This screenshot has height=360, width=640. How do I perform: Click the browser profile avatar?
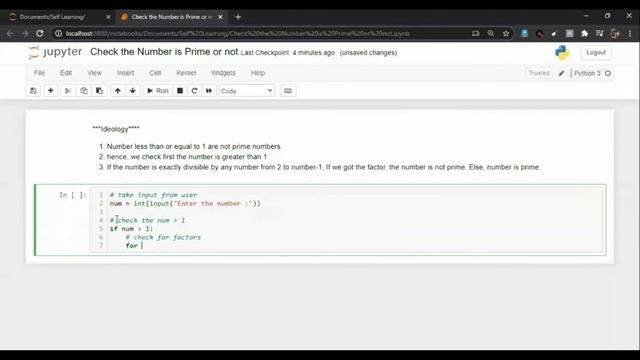pos(615,33)
